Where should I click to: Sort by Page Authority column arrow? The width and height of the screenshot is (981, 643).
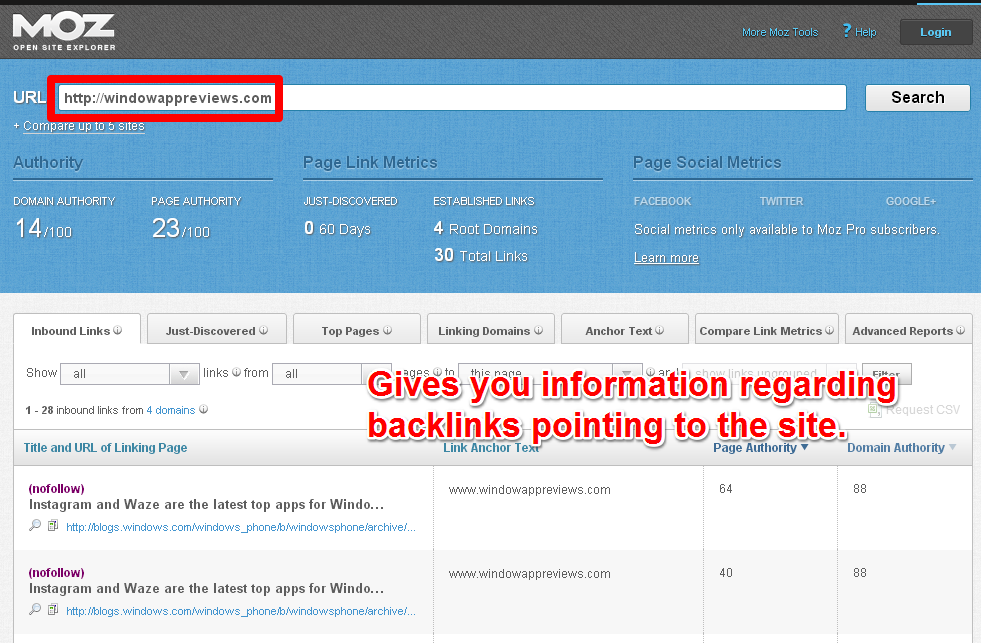[x=804, y=448]
